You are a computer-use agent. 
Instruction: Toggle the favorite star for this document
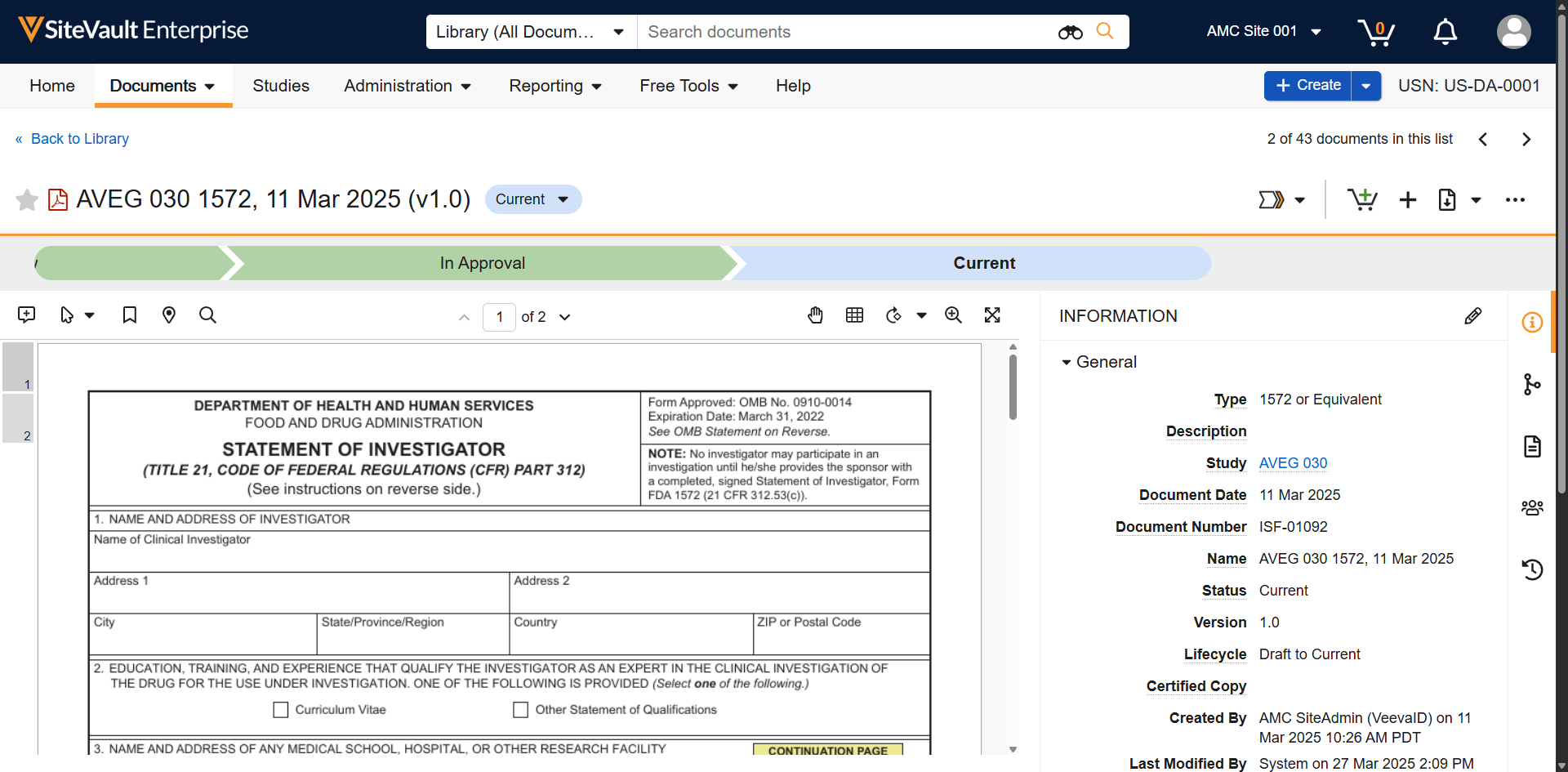click(27, 199)
